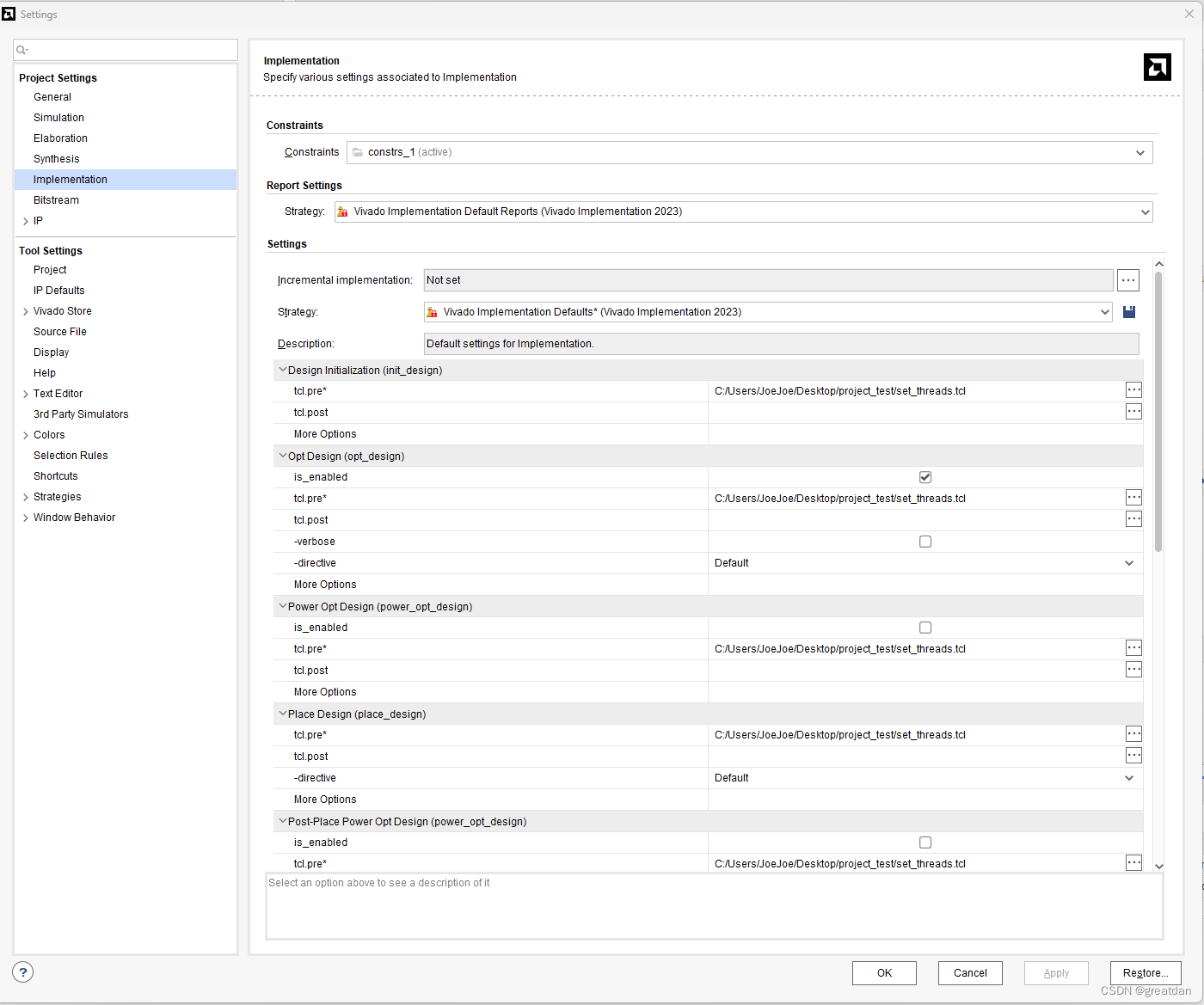
Task: Click scroll down arrow of settings table
Action: coord(1158,866)
